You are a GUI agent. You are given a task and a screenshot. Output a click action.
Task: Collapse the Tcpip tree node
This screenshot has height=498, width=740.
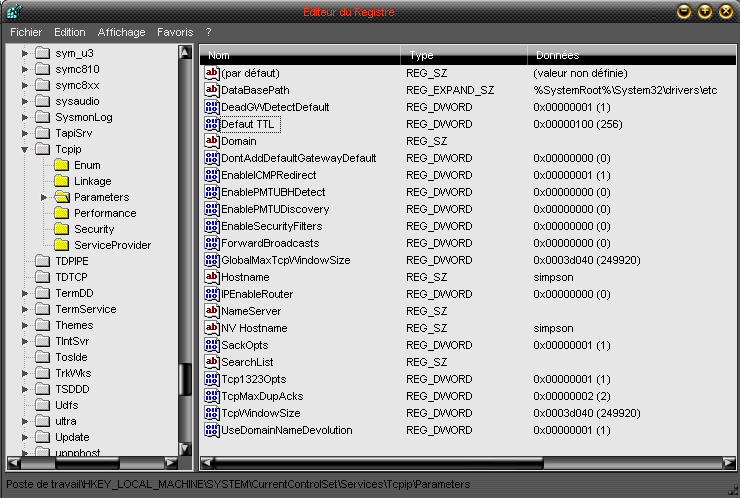(25, 149)
